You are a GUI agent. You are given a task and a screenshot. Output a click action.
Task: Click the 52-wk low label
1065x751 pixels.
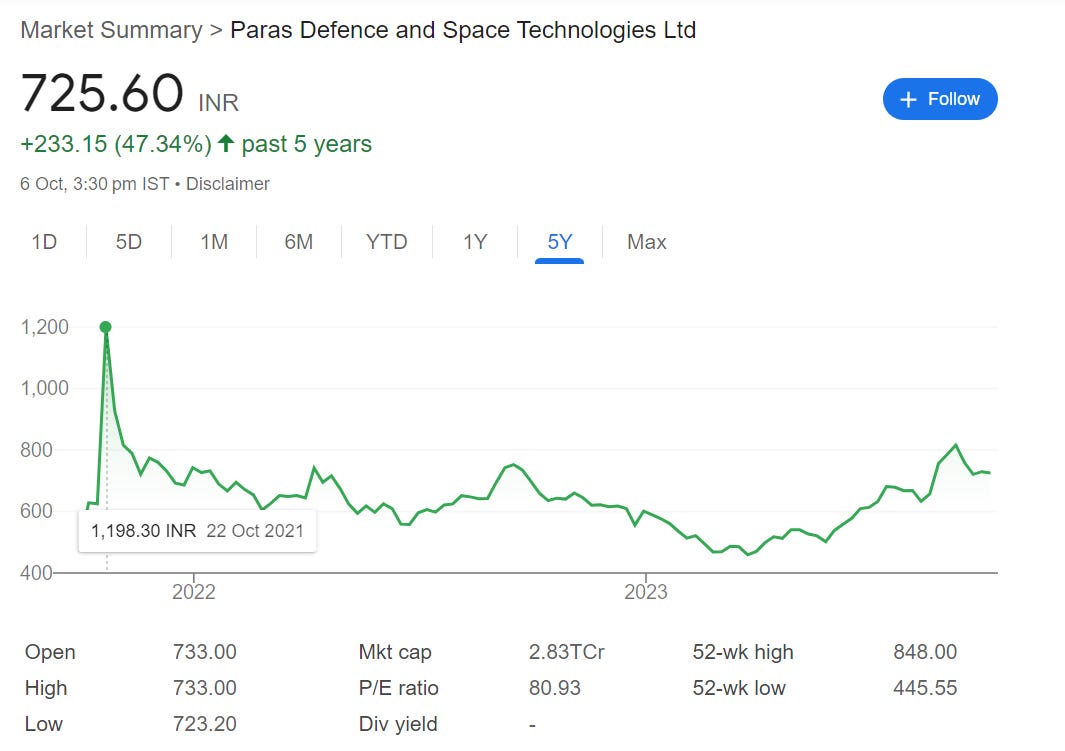739,688
